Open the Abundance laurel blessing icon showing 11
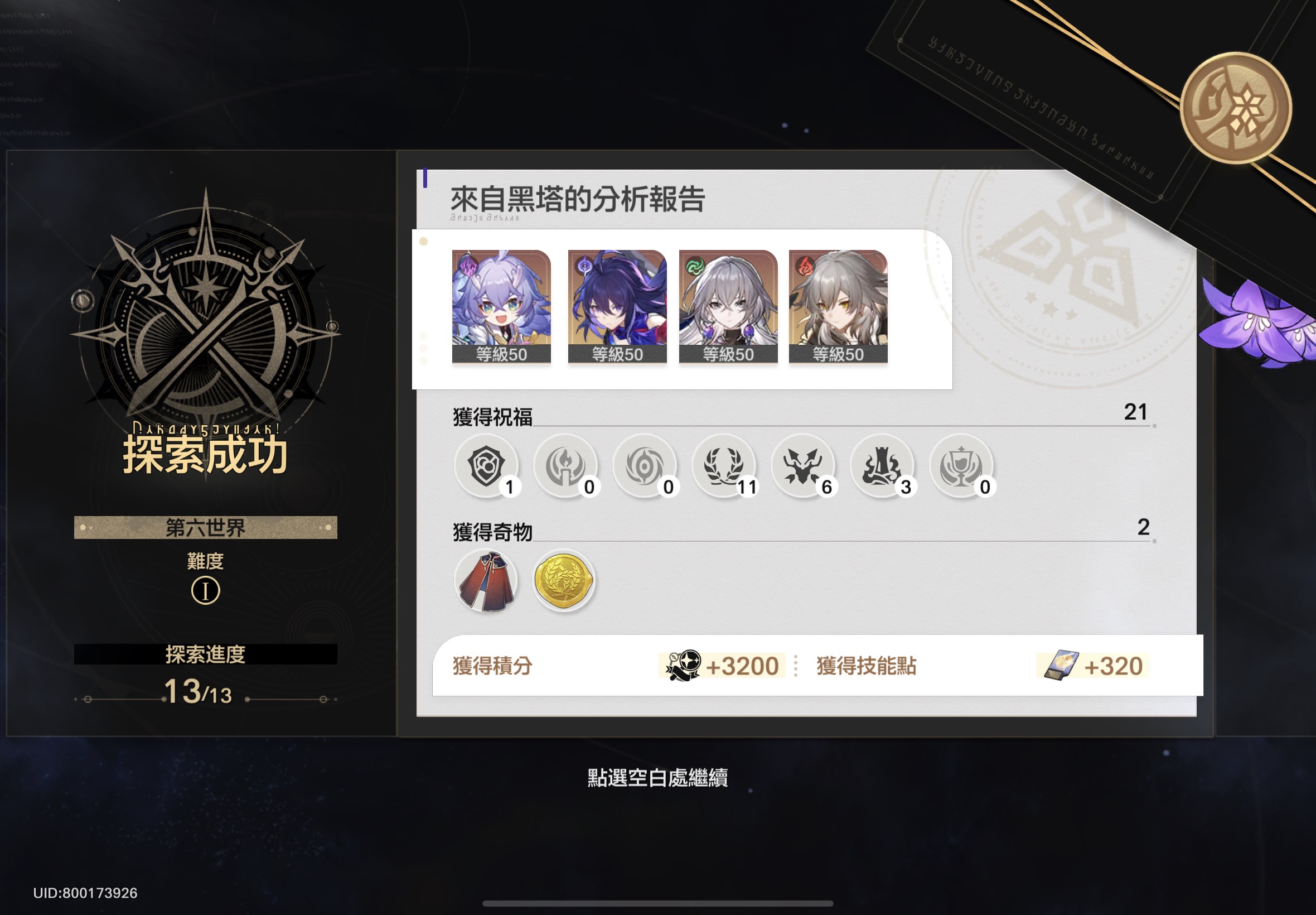This screenshot has height=915, width=1316. click(x=724, y=465)
